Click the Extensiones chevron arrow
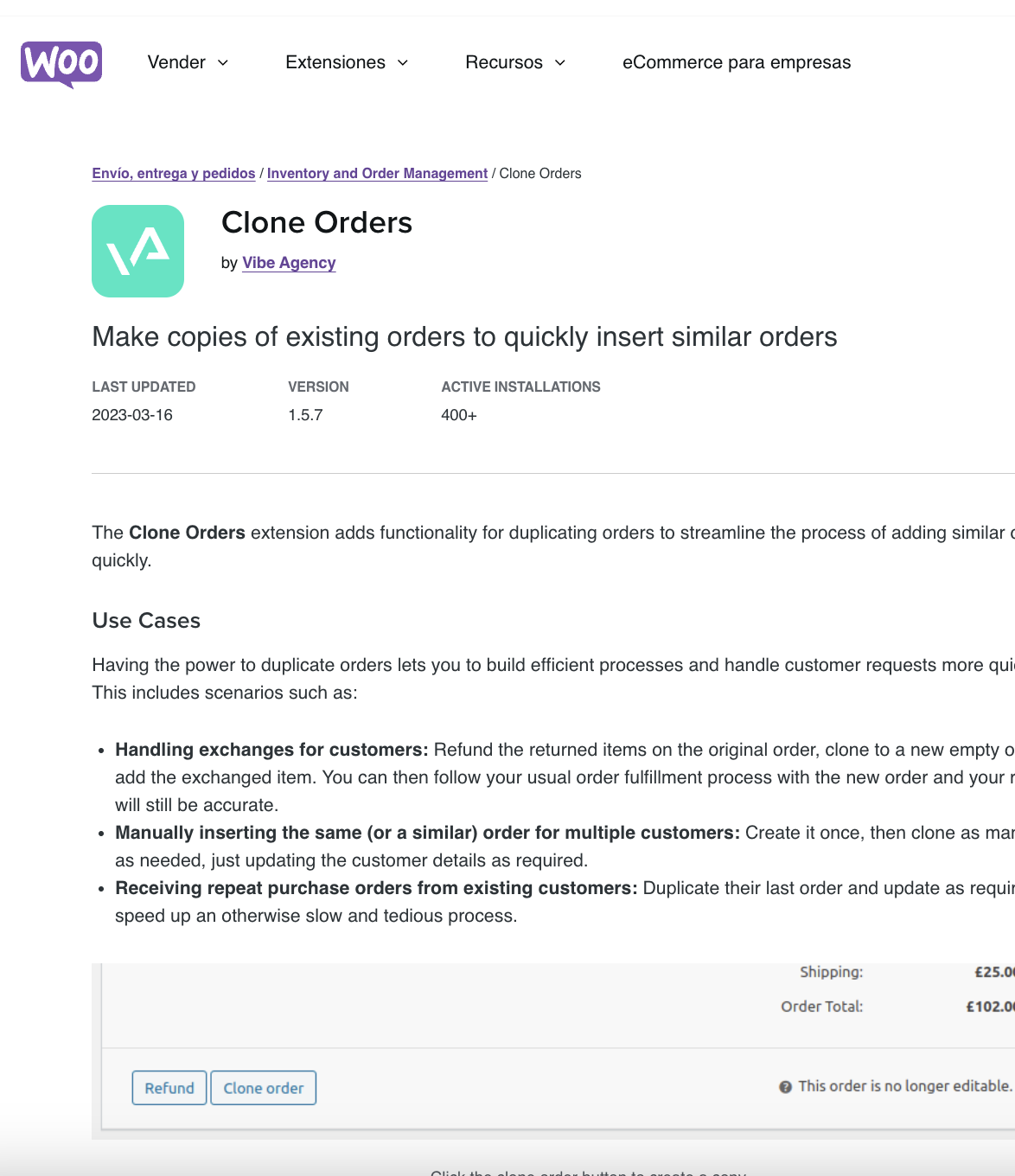The height and width of the screenshot is (1176, 1015). [402, 63]
